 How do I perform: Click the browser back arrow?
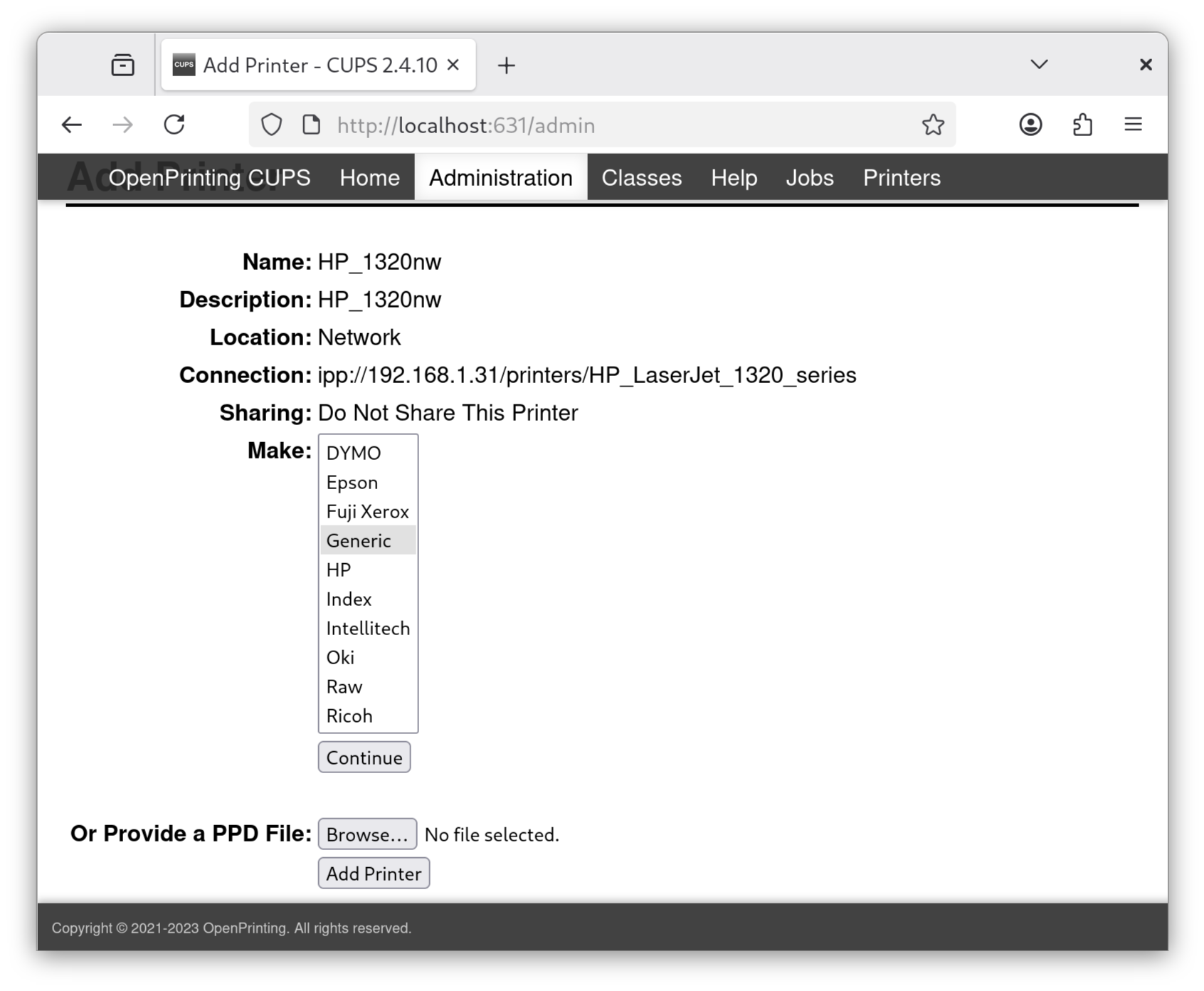click(72, 125)
